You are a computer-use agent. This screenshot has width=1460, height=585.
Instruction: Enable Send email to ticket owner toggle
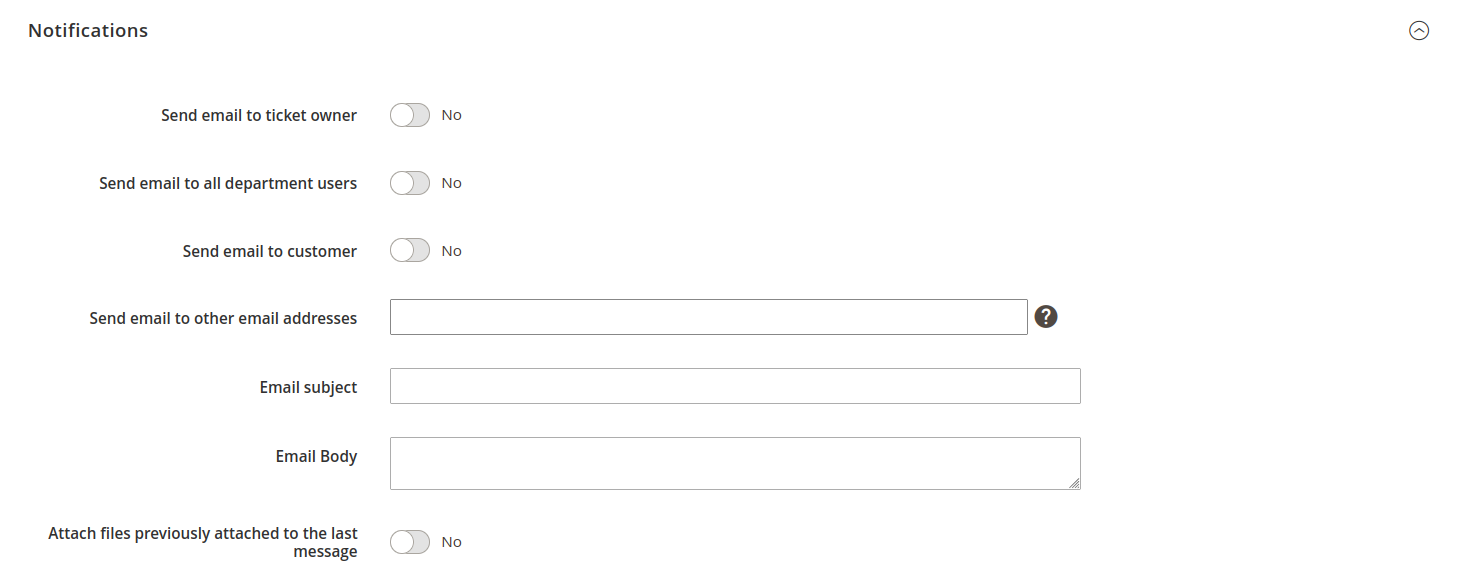(x=410, y=115)
